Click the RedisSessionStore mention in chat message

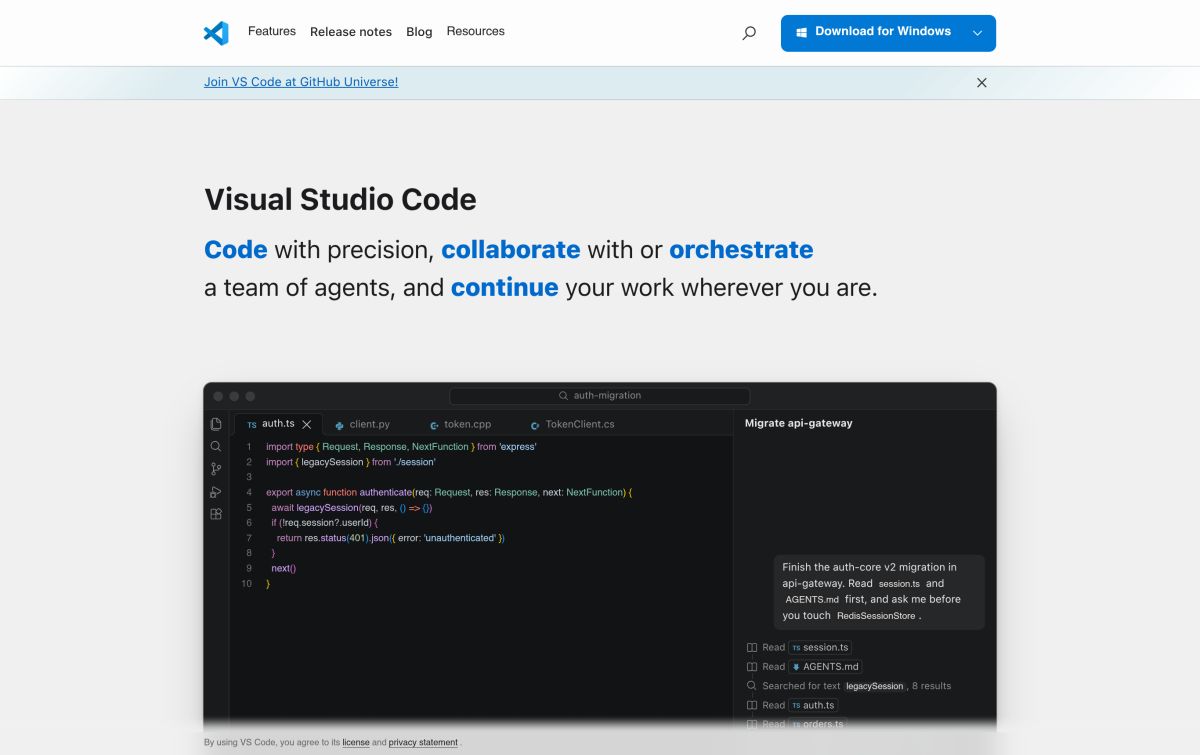click(876, 616)
